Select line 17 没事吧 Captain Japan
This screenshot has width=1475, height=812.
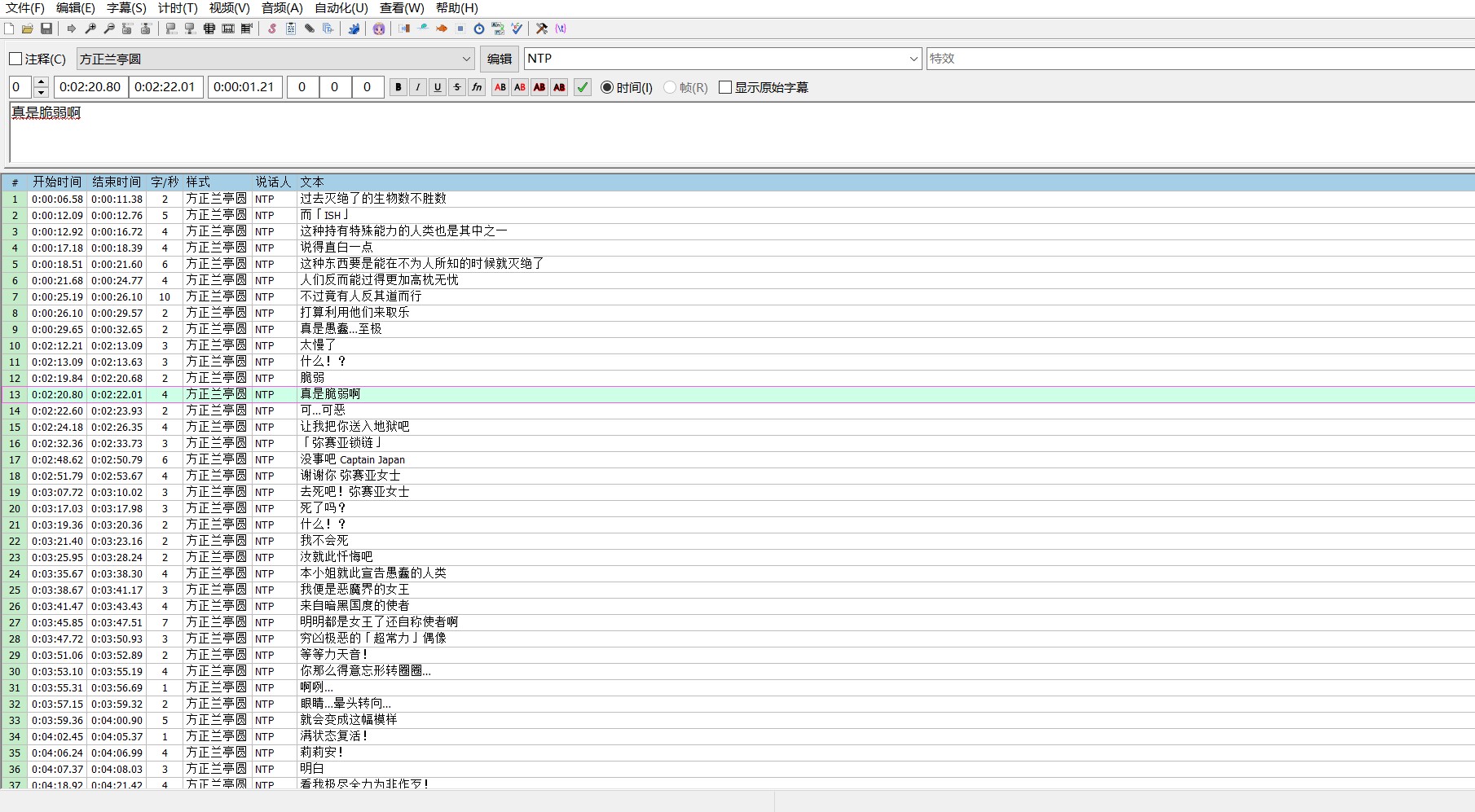coord(737,459)
